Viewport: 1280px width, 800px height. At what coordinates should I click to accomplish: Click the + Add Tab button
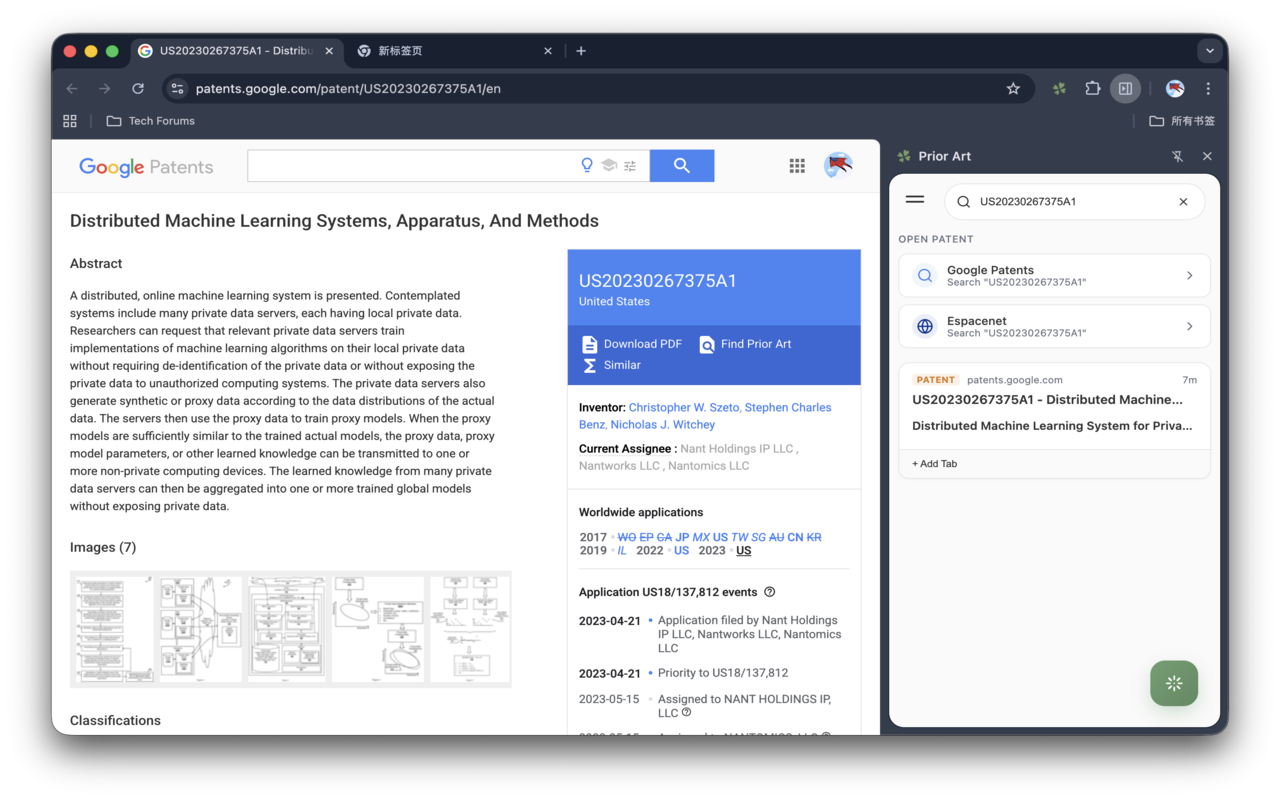[935, 464]
